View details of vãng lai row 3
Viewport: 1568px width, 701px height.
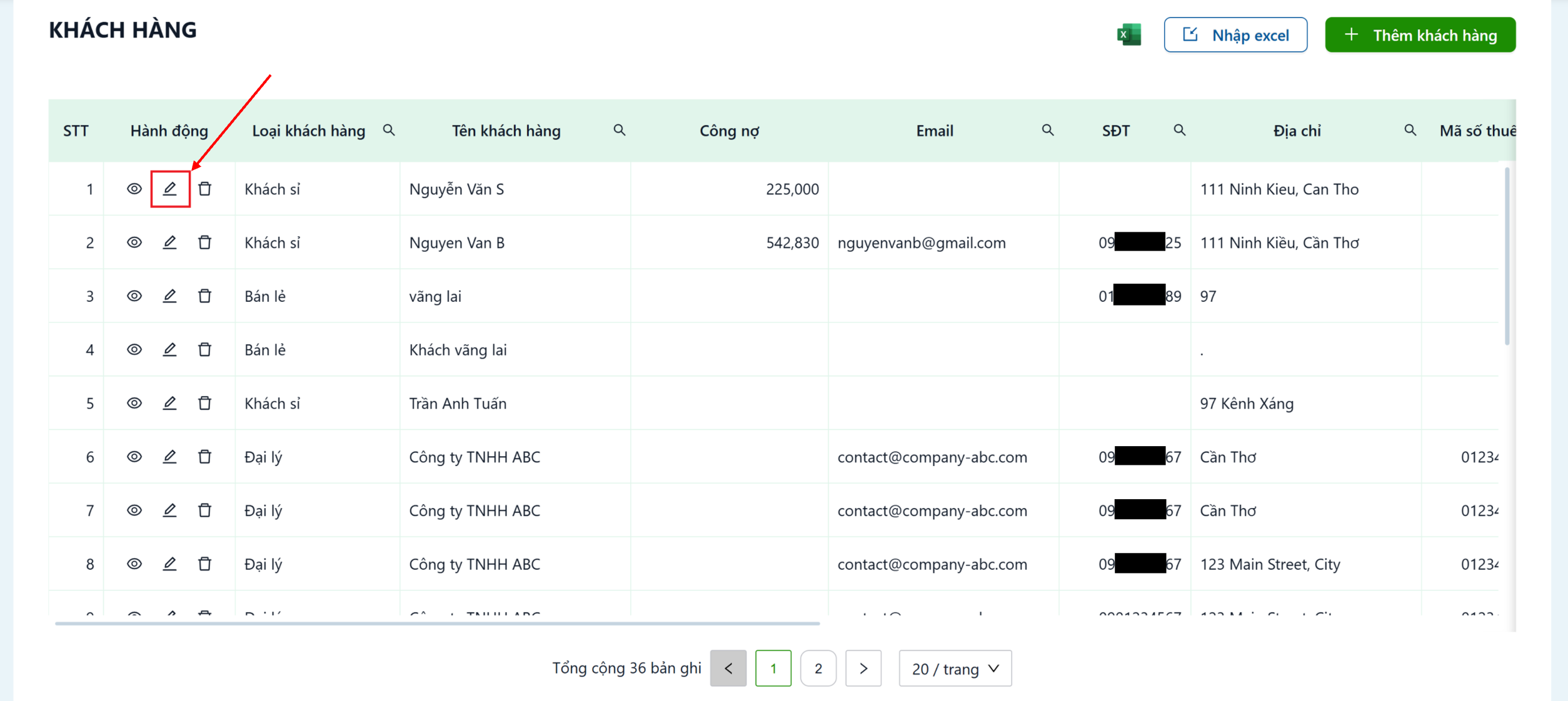[x=134, y=296]
